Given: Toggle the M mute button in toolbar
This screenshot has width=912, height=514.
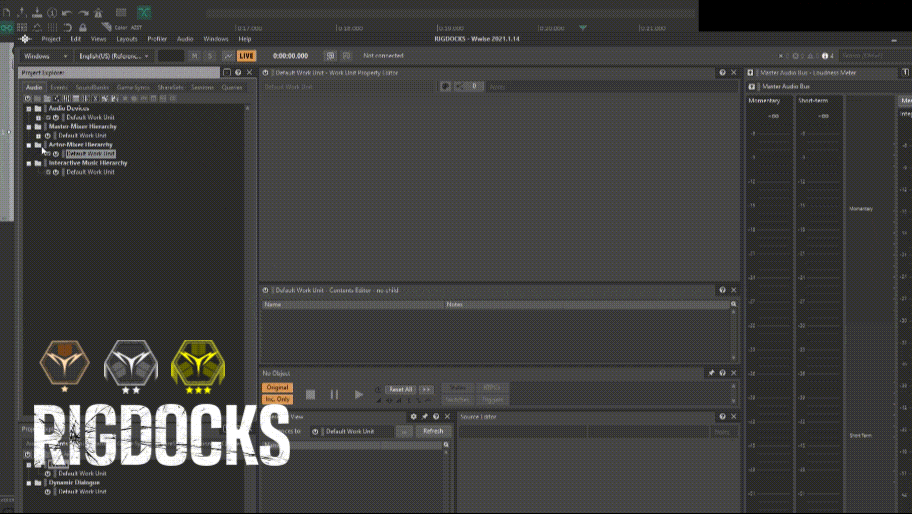Looking at the screenshot, I should click(x=194, y=56).
